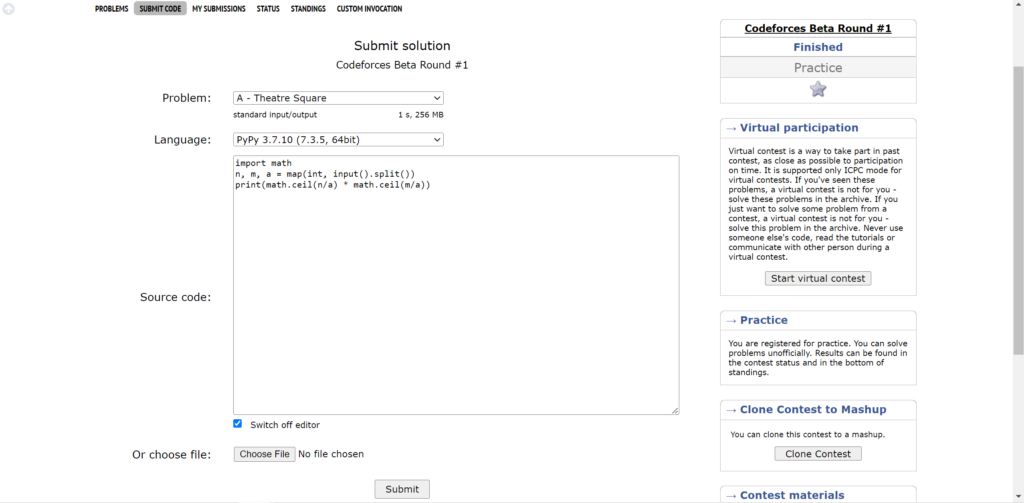Click the Clone Contest button

click(x=818, y=454)
